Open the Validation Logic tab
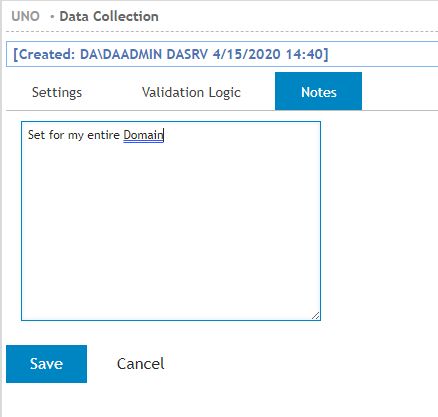The height and width of the screenshot is (417, 438). click(191, 92)
